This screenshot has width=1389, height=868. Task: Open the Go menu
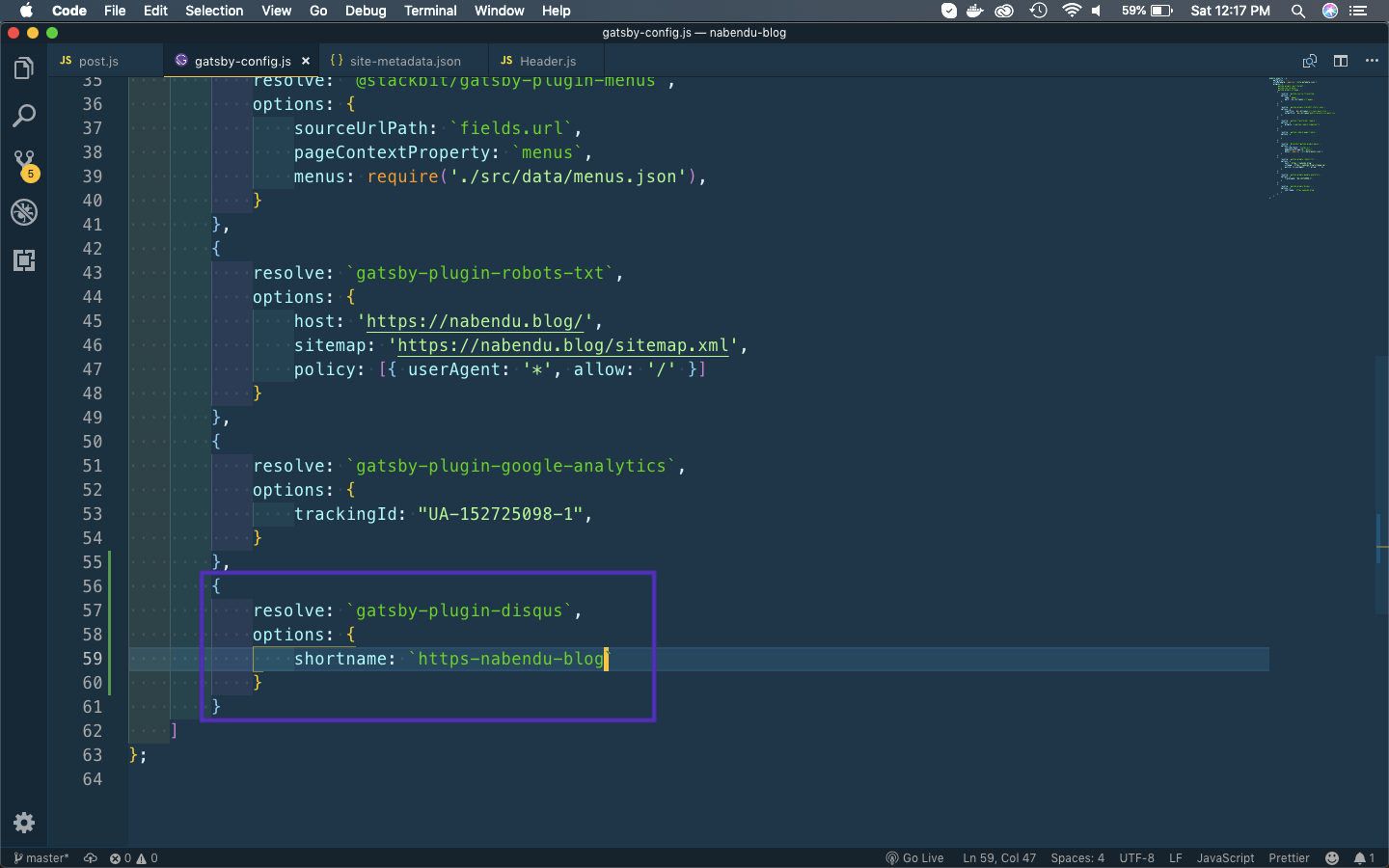(x=318, y=11)
